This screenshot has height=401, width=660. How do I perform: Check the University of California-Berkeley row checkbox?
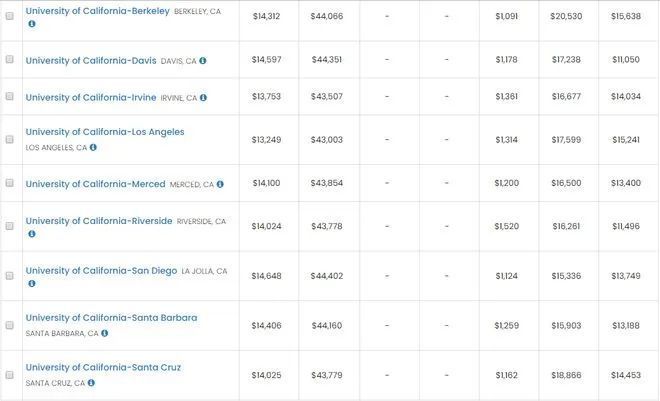9,16
